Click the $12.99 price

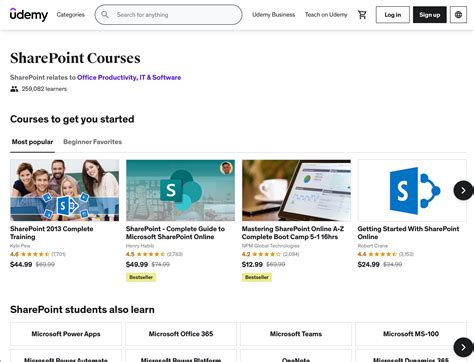[x=252, y=264]
